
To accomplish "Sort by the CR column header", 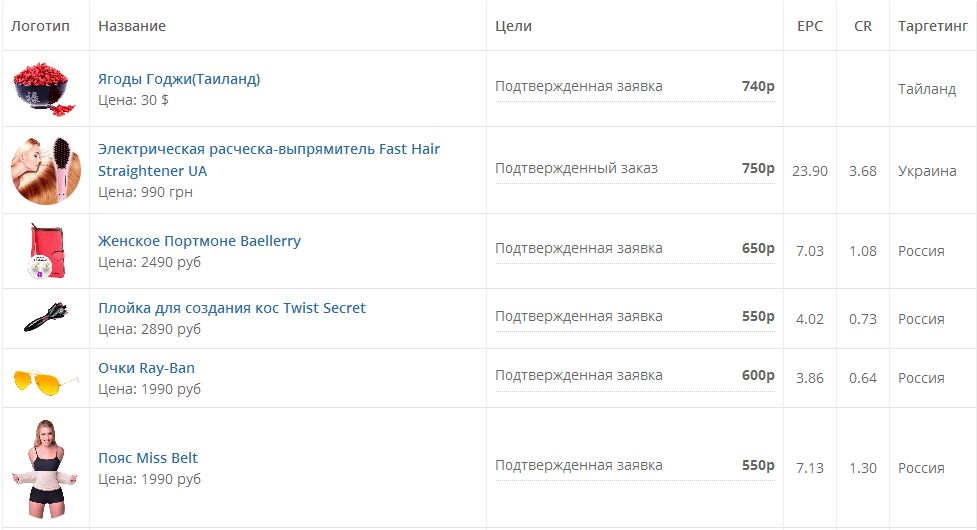I will coord(862,26).
